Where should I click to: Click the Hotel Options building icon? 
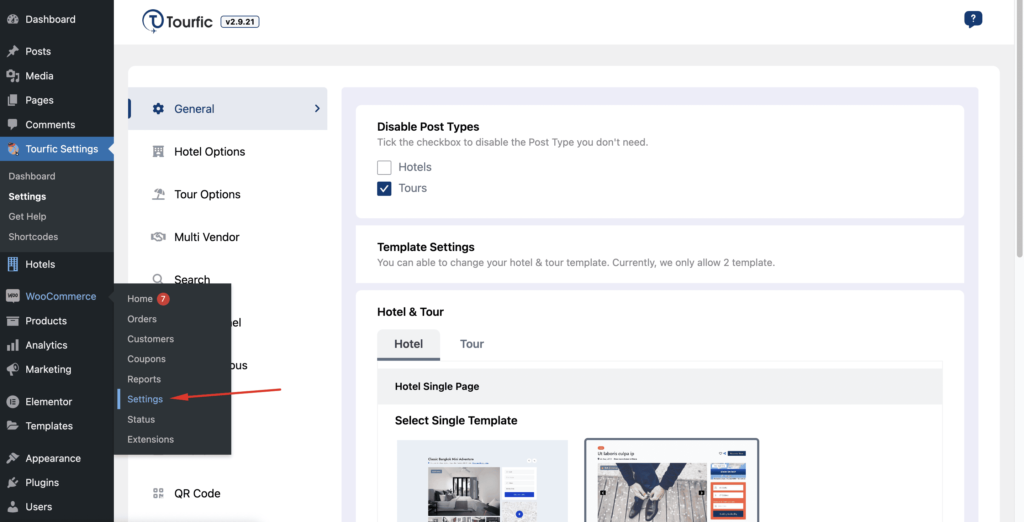(x=158, y=152)
